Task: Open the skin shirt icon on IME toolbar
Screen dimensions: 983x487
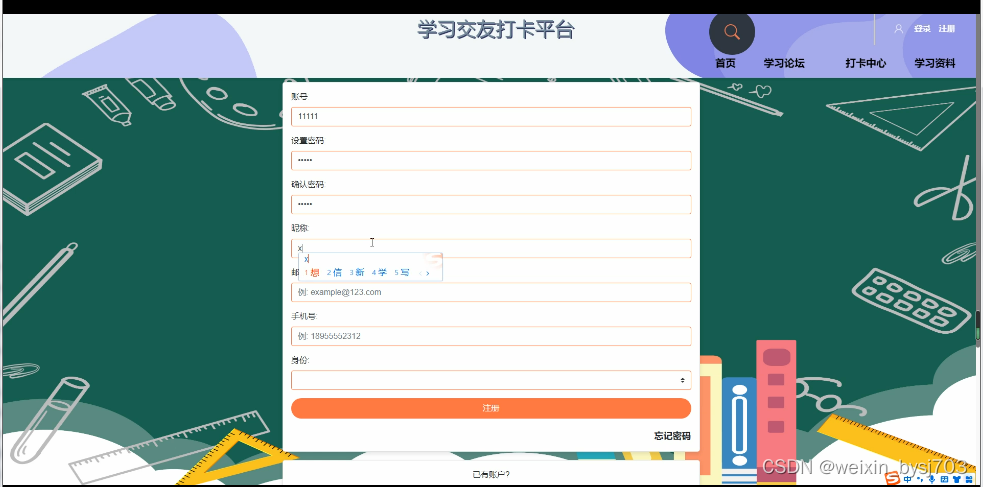Action: [957, 479]
